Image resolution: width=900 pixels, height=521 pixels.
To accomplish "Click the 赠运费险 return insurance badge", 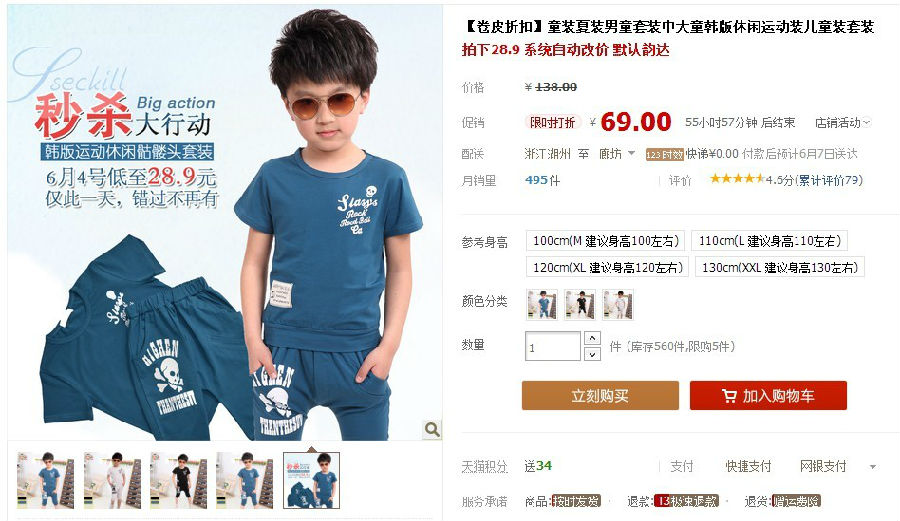I will click(796, 501).
